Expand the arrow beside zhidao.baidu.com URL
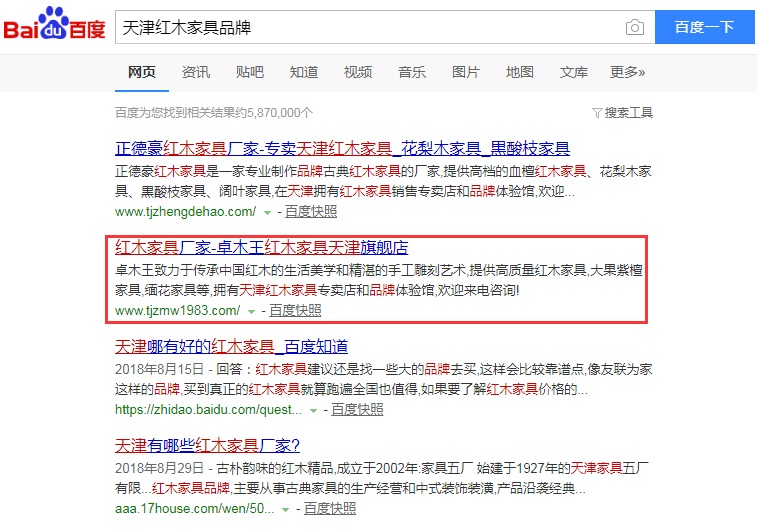This screenshot has width=757, height=529. tap(313, 411)
